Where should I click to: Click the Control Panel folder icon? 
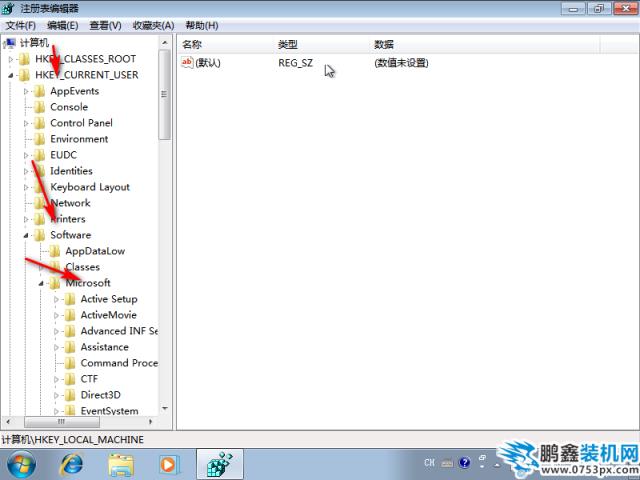tap(40, 123)
